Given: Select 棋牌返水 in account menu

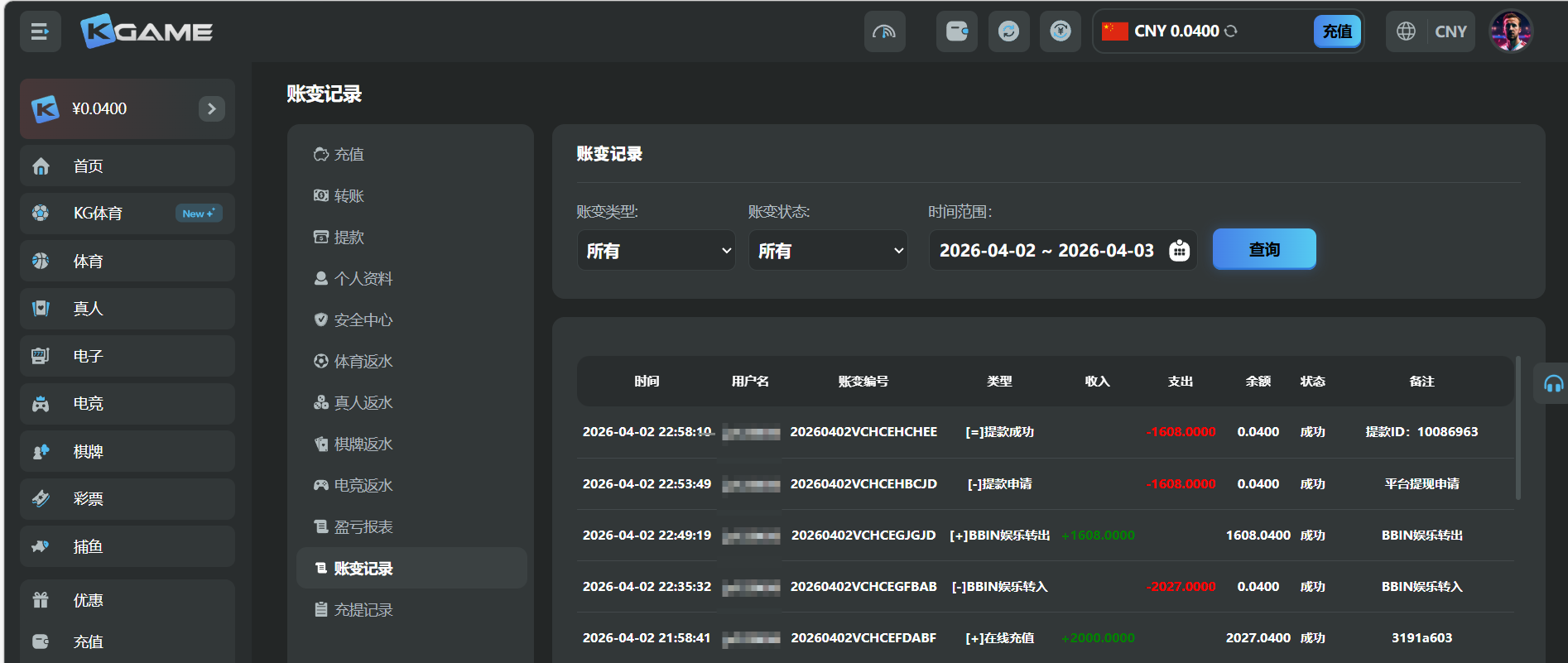Looking at the screenshot, I should point(411,444).
